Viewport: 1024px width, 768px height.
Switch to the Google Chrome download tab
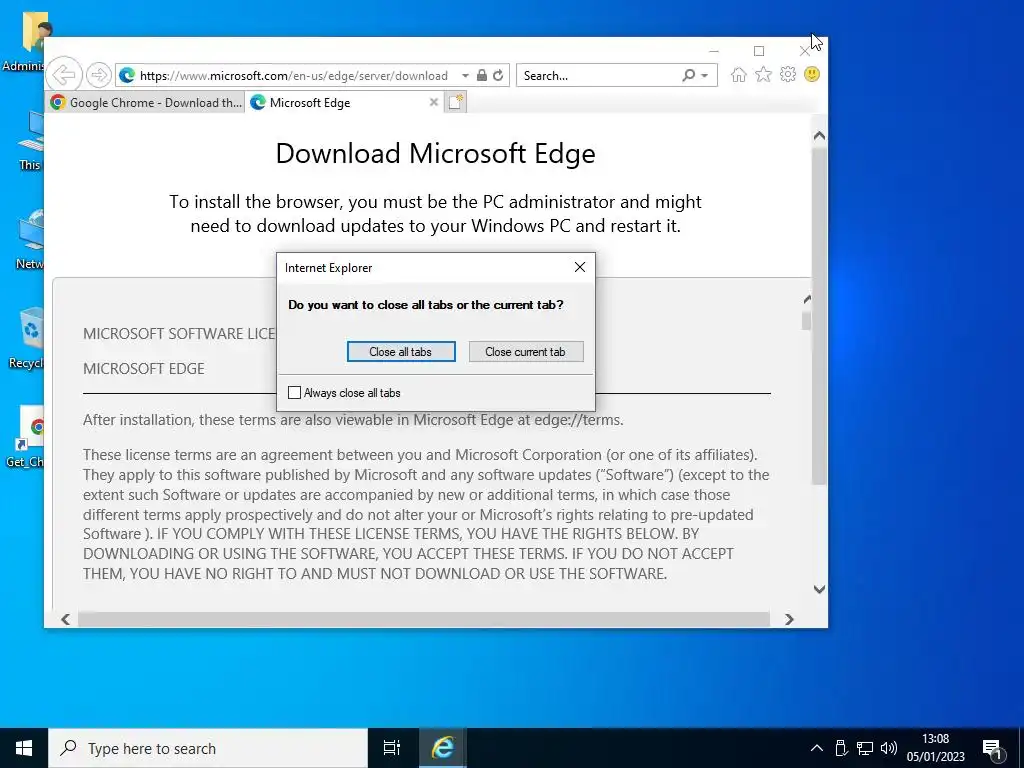point(146,103)
